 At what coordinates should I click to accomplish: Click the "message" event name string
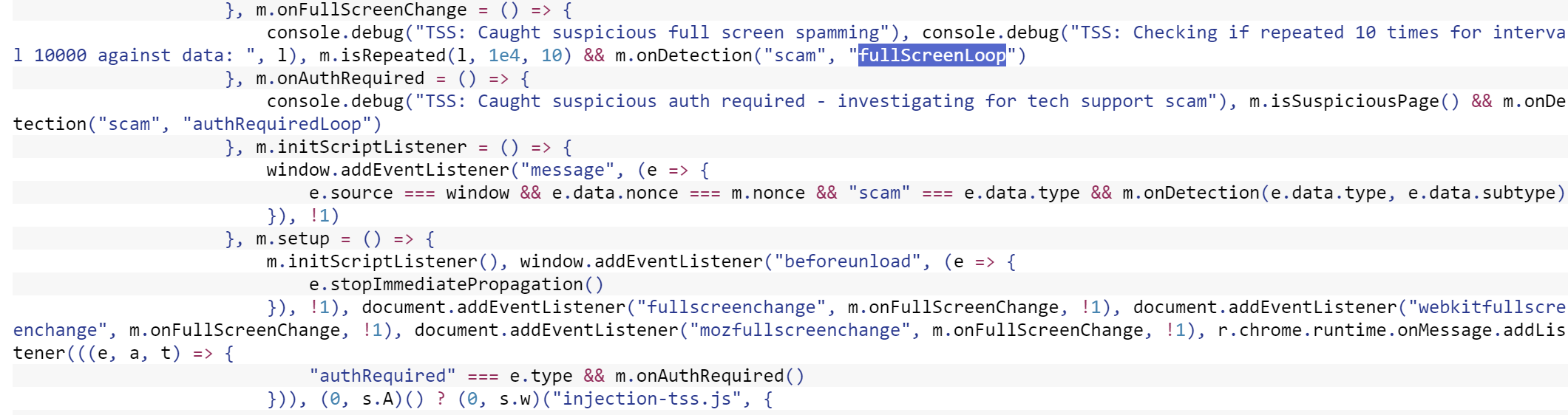567,170
